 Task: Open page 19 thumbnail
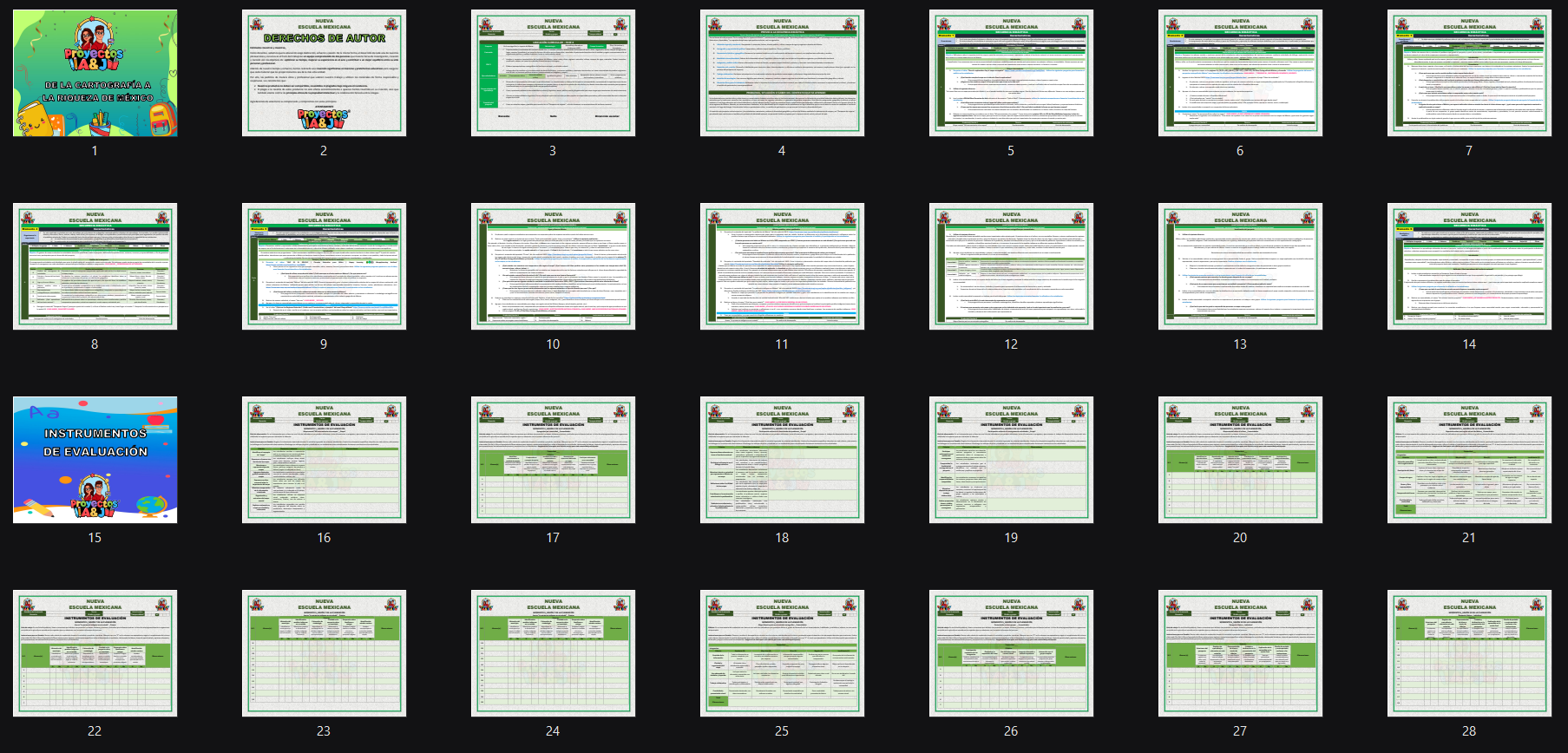(x=1011, y=460)
